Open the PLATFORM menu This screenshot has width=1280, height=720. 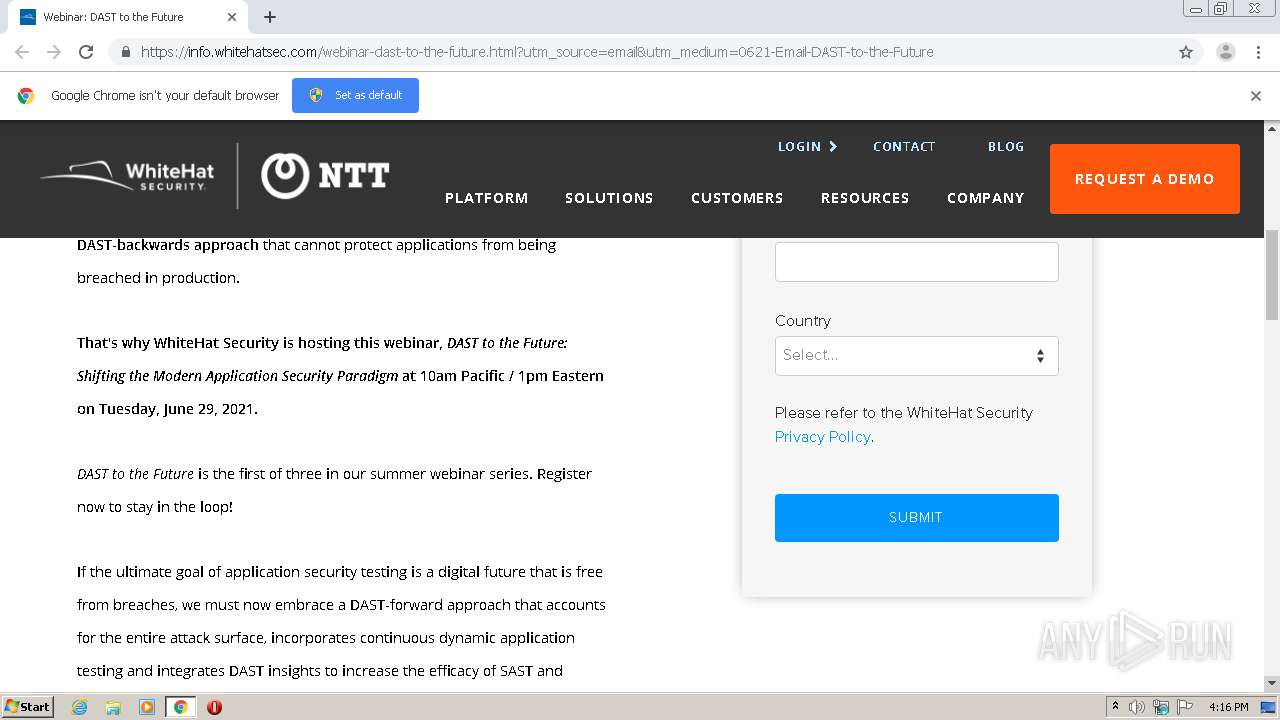pyautogui.click(x=486, y=198)
